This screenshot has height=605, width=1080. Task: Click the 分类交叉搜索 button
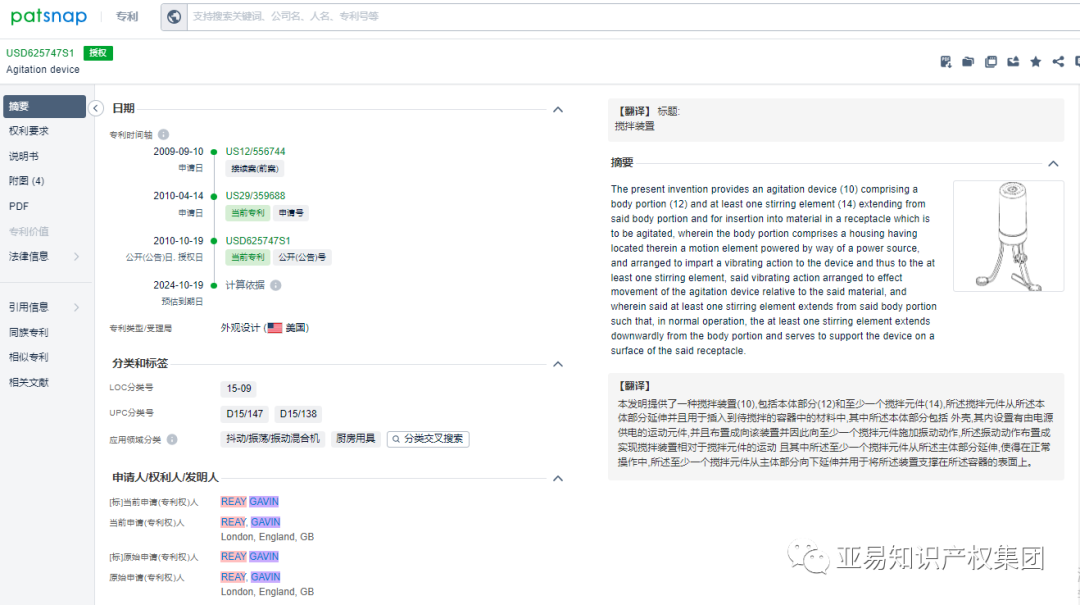[428, 438]
